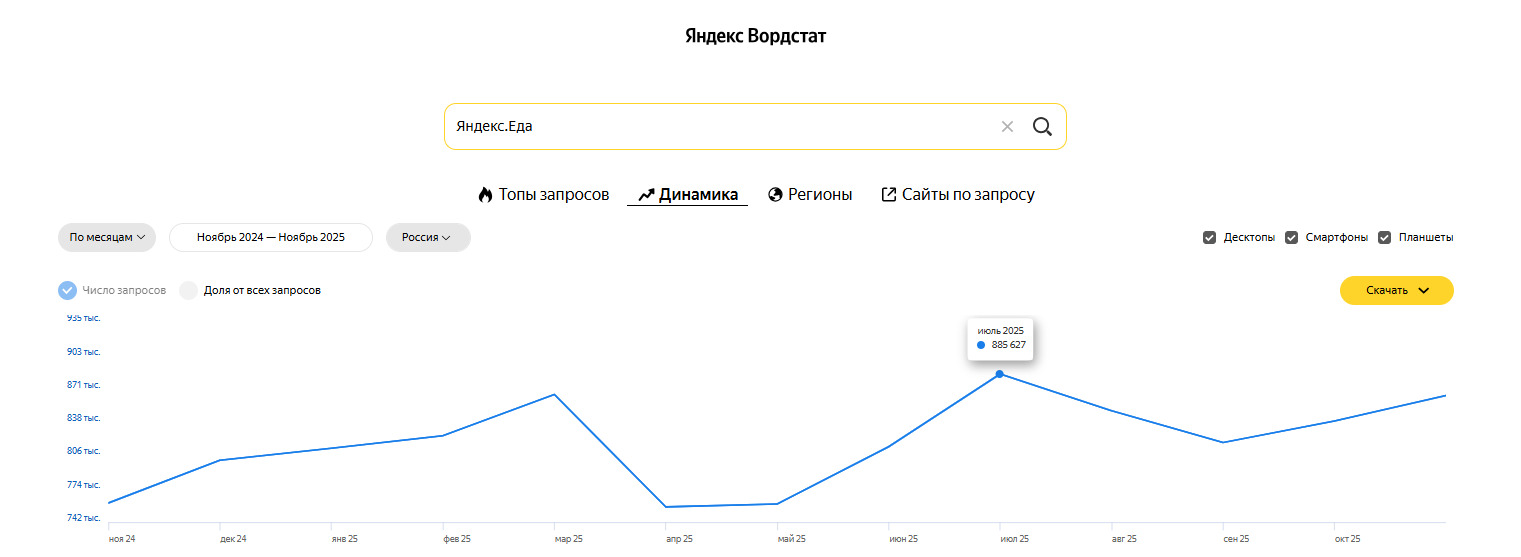This screenshot has width=1521, height=557.
Task: Click the flame icon for top queries
Action: click(486, 195)
